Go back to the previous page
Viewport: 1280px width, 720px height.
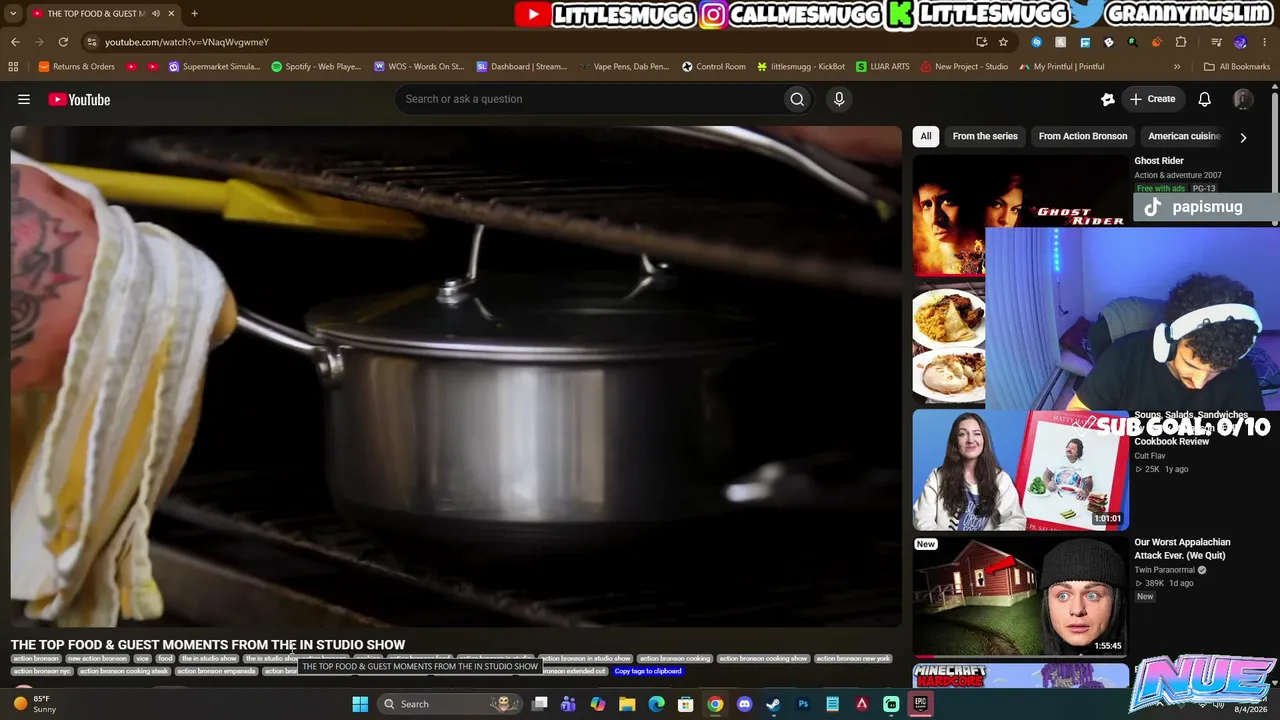tap(15, 42)
